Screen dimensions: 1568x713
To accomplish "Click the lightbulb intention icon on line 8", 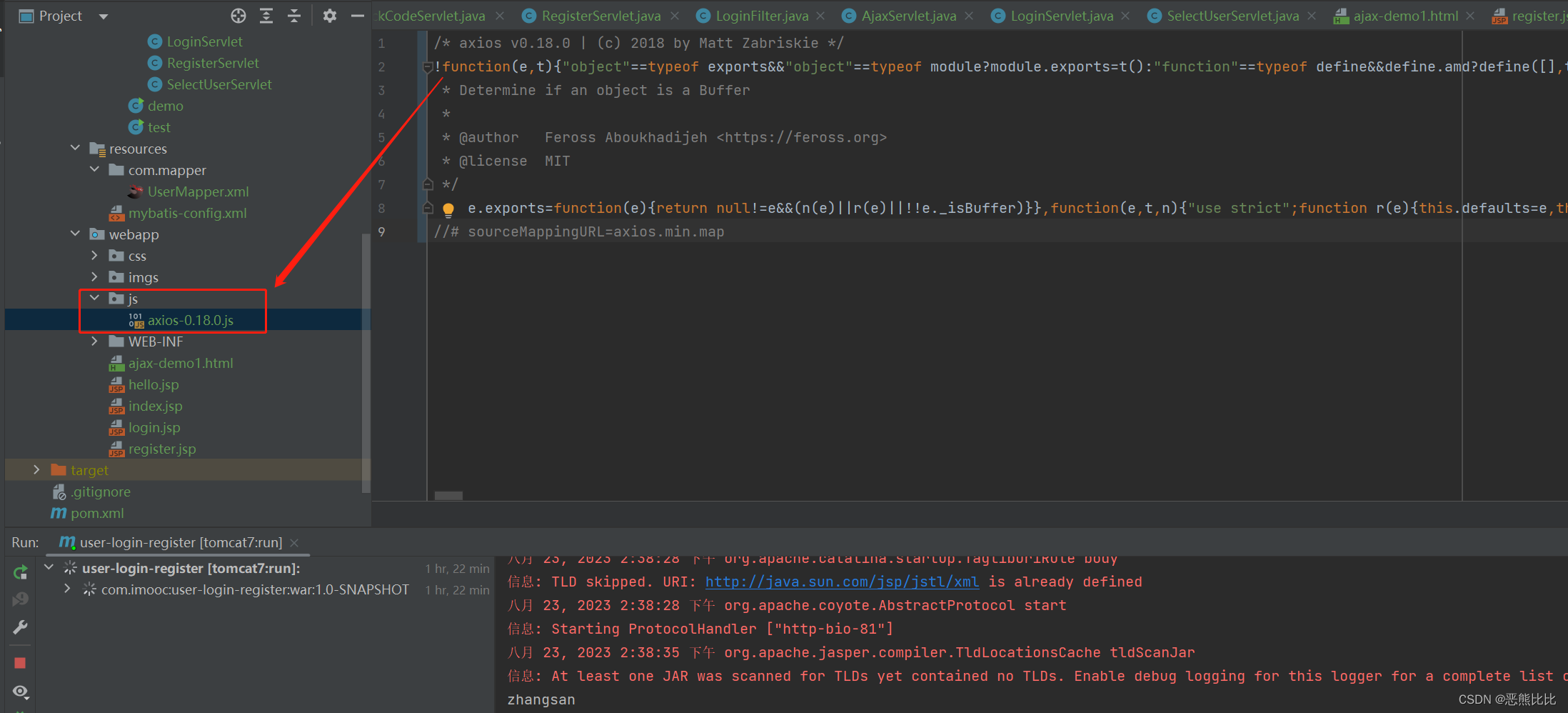I will click(448, 209).
